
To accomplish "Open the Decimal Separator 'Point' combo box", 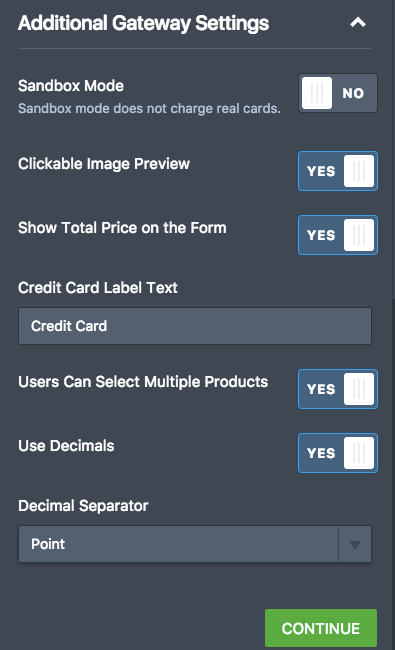I will tap(195, 544).
